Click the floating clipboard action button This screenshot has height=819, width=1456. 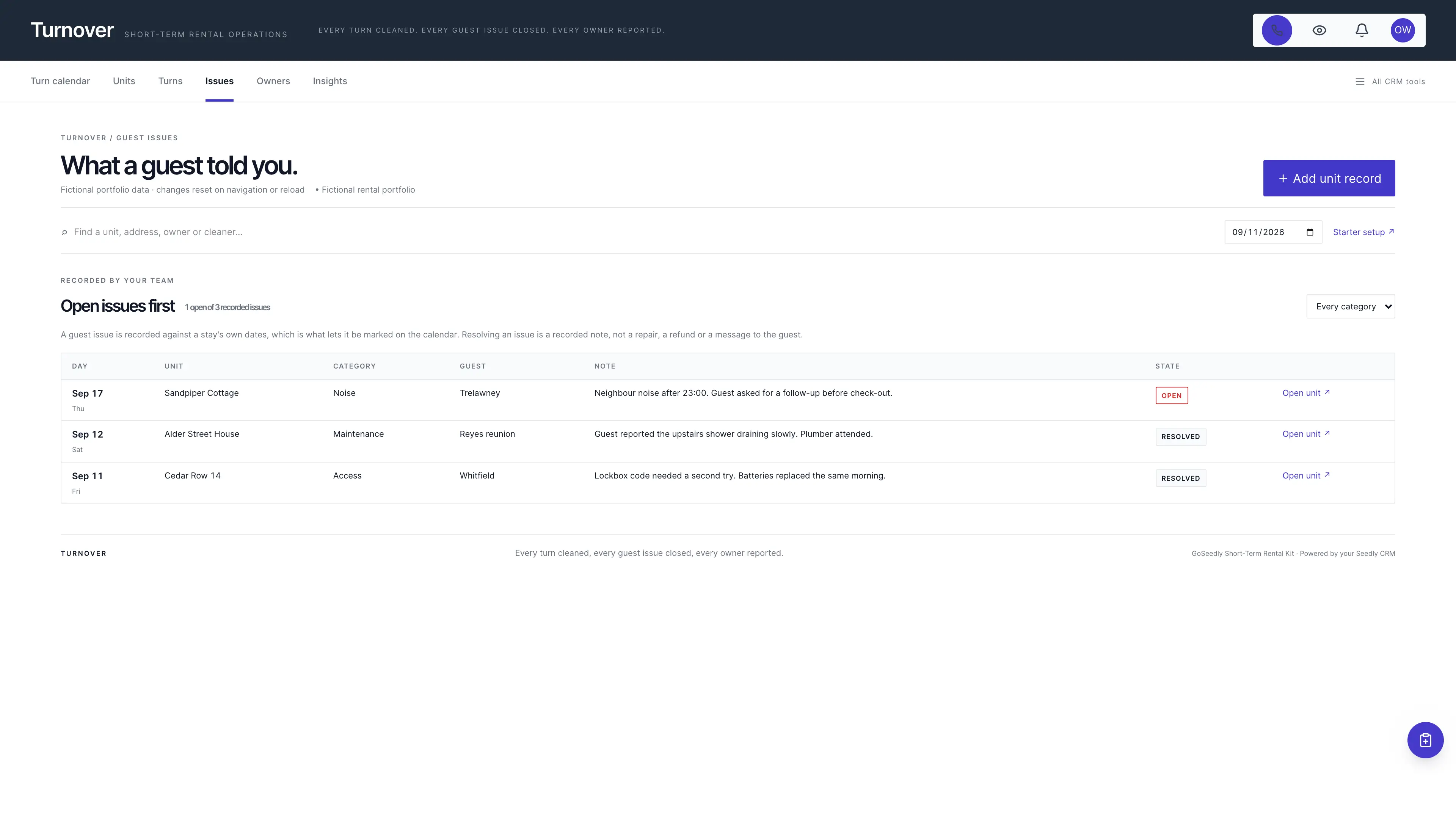[x=1425, y=740]
